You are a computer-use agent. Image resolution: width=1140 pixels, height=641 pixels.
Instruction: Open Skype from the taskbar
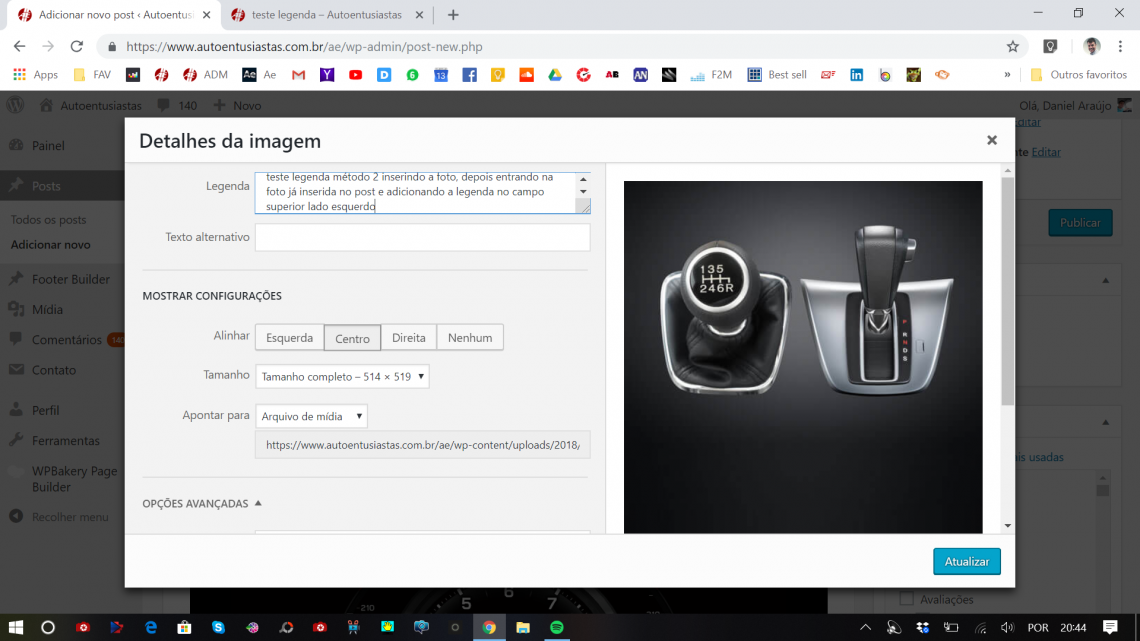[218, 627]
